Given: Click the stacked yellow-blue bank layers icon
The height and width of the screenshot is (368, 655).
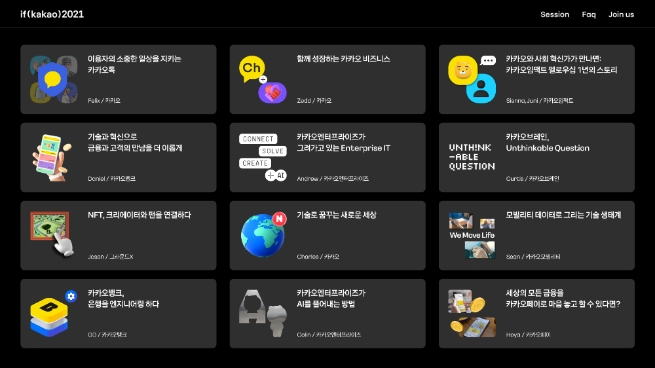Looking at the screenshot, I should [x=53, y=313].
